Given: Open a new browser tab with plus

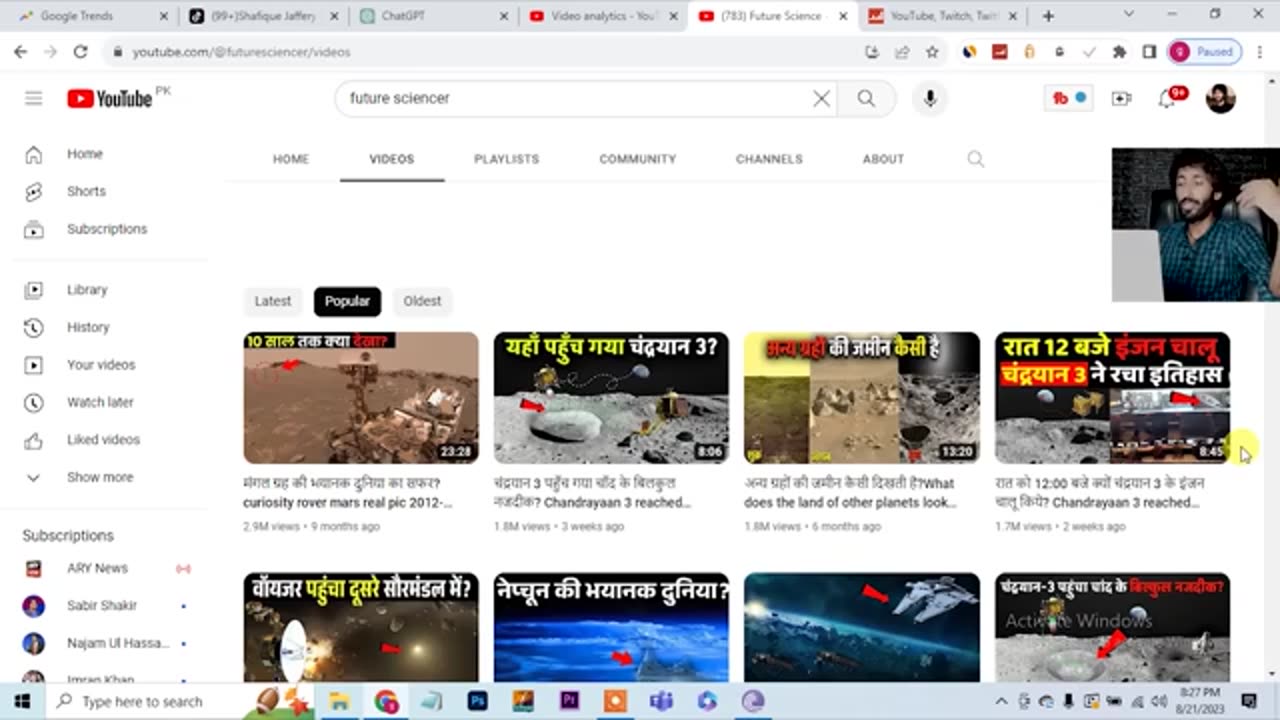Looking at the screenshot, I should 1048,16.
